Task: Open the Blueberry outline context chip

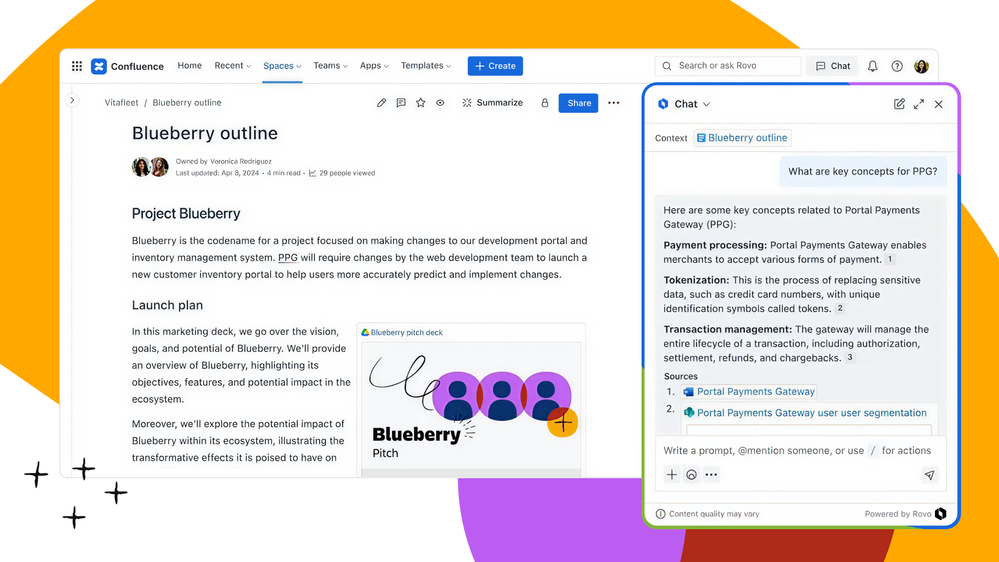Action: 742,138
